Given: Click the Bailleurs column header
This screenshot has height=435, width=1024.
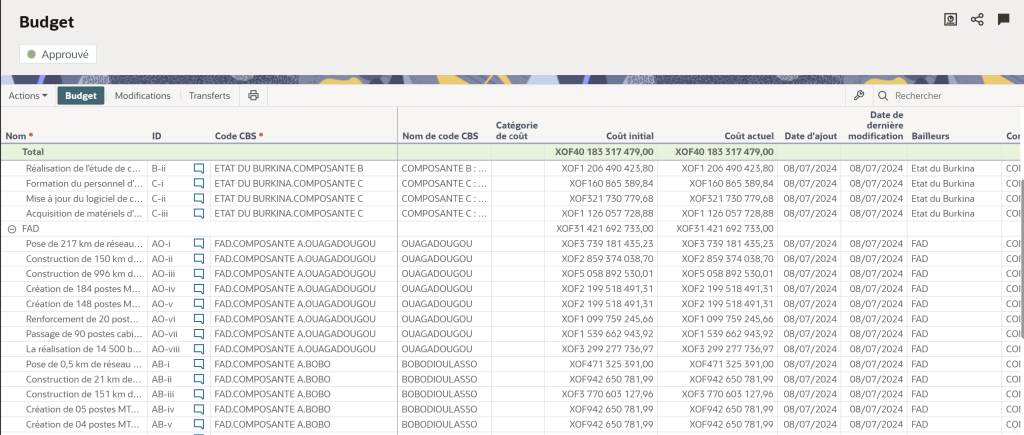Looking at the screenshot, I should [x=930, y=135].
